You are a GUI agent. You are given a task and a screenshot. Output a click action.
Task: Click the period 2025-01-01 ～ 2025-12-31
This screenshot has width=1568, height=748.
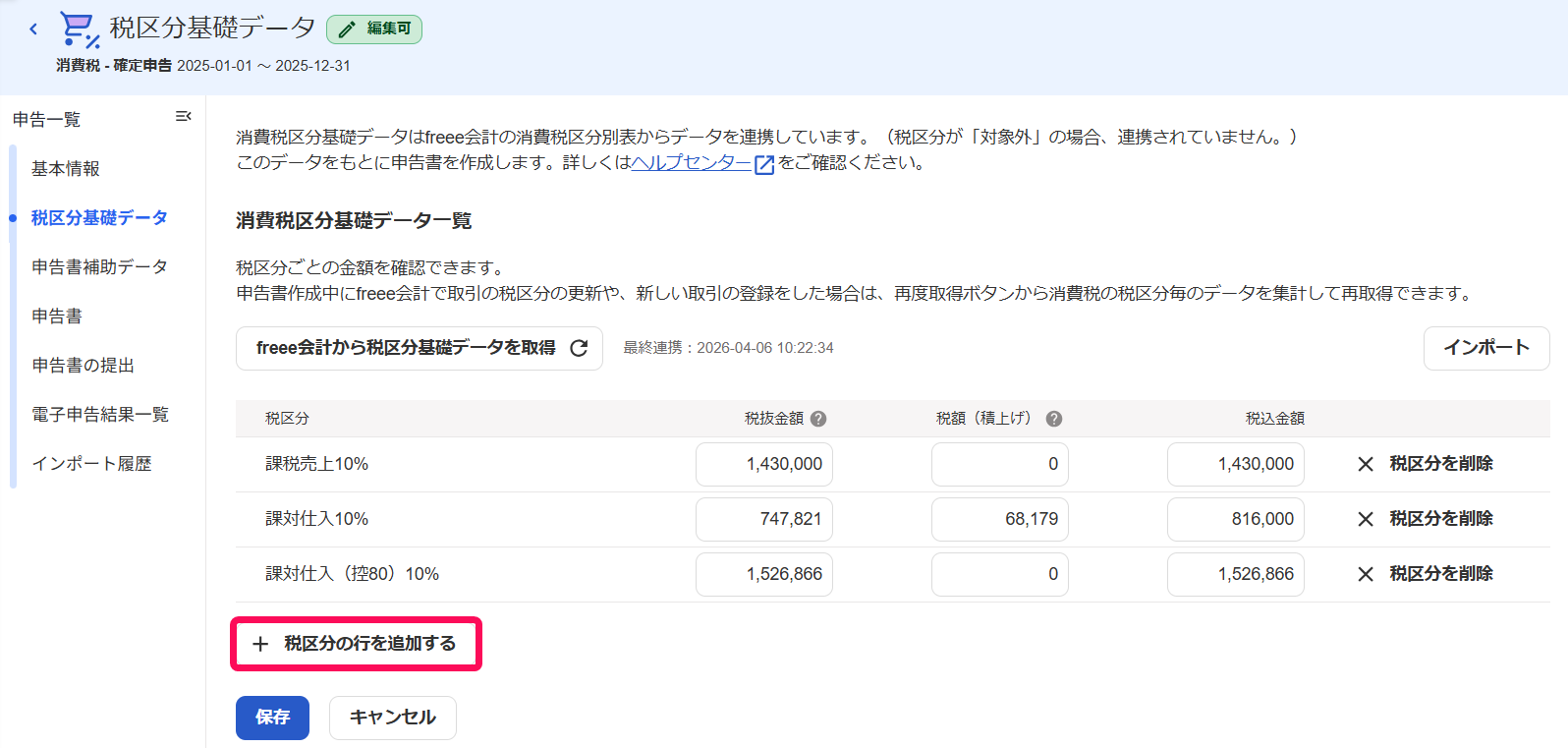[x=263, y=66]
